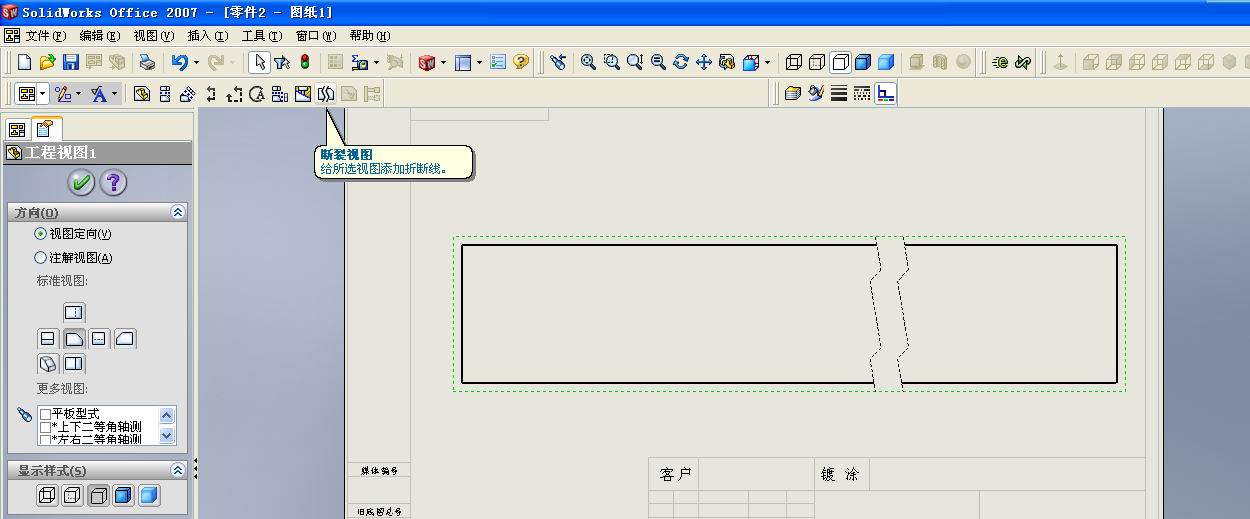The image size is (1250, 519).
Task: Switch to Wireframe display in top toolbar
Action: point(794,62)
